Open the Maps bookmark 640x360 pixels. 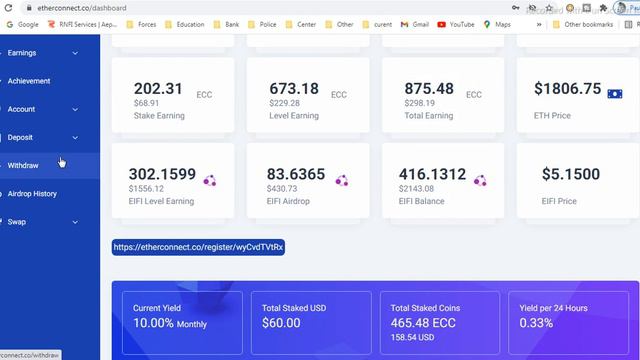coord(497,24)
